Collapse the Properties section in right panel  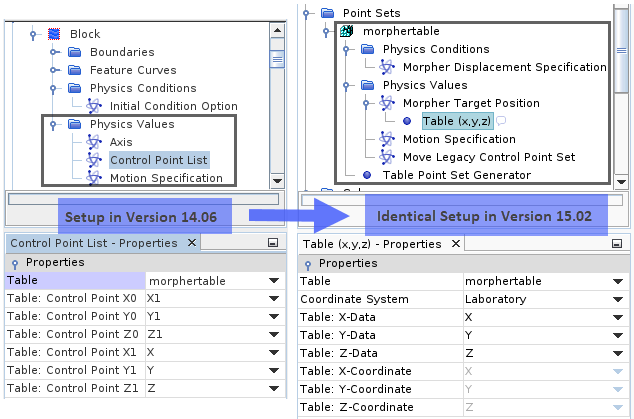click(x=309, y=263)
